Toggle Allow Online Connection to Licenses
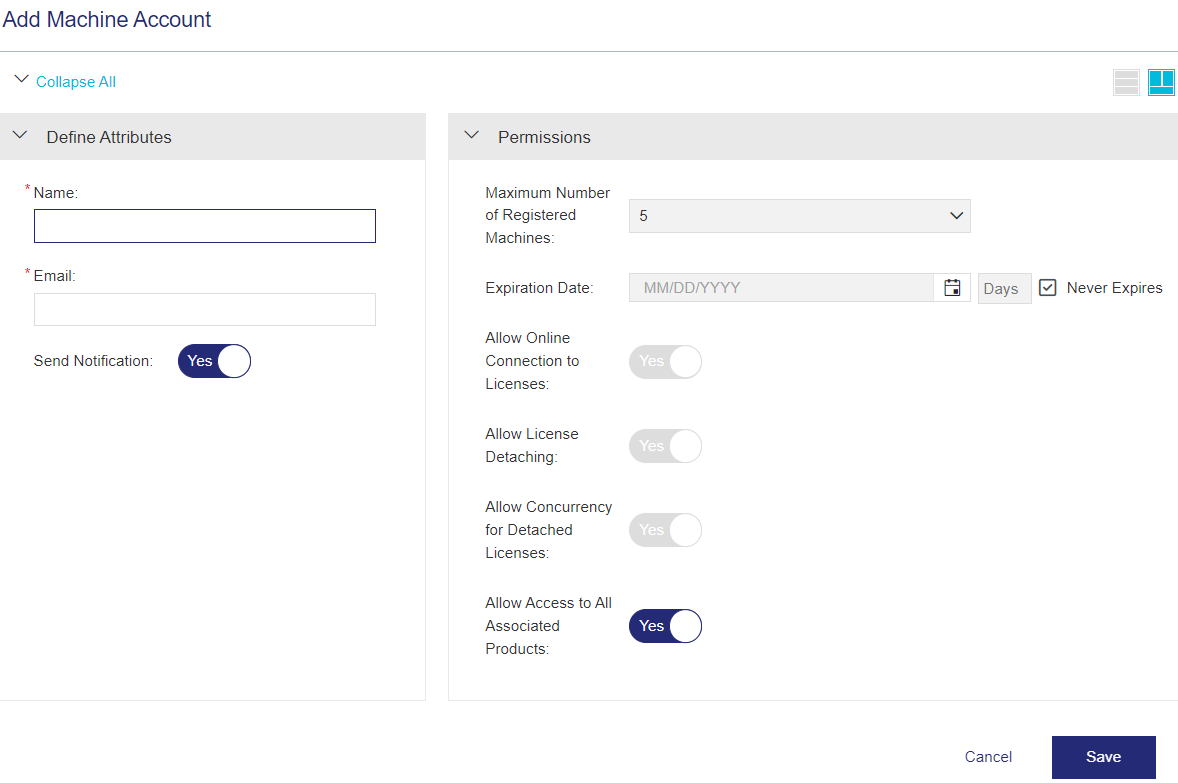 tap(665, 361)
